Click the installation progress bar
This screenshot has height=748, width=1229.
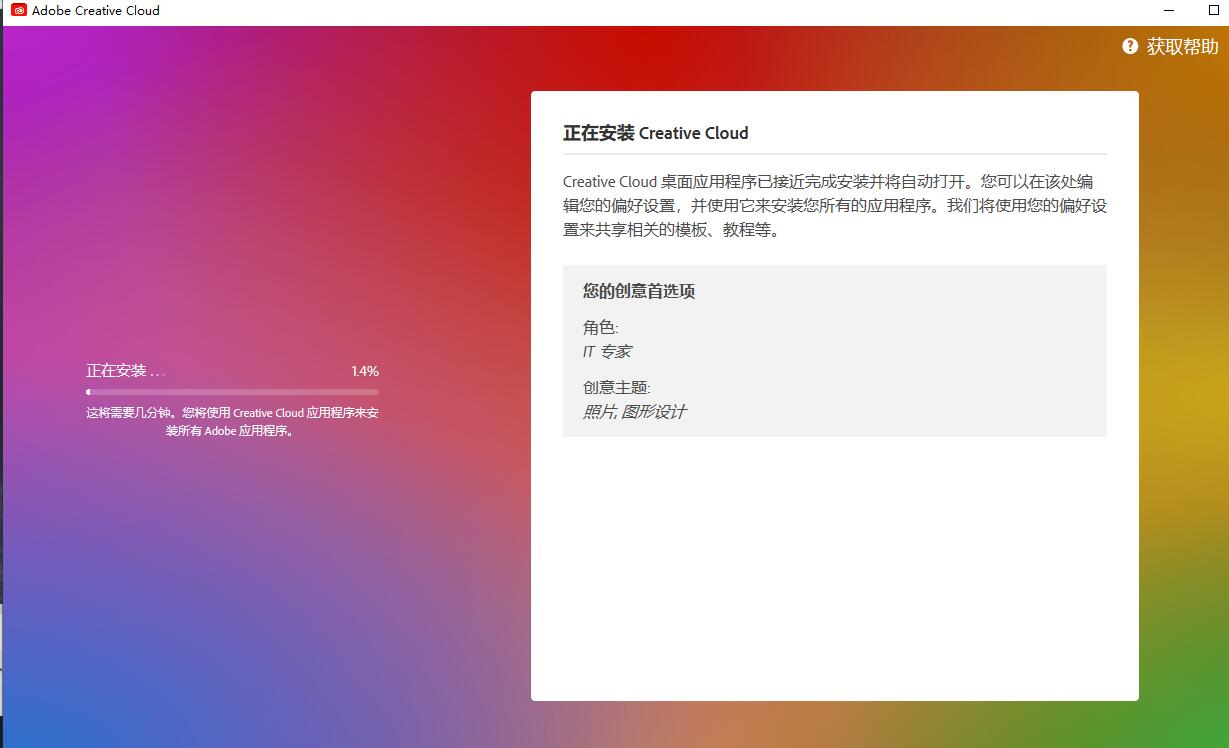[232, 392]
